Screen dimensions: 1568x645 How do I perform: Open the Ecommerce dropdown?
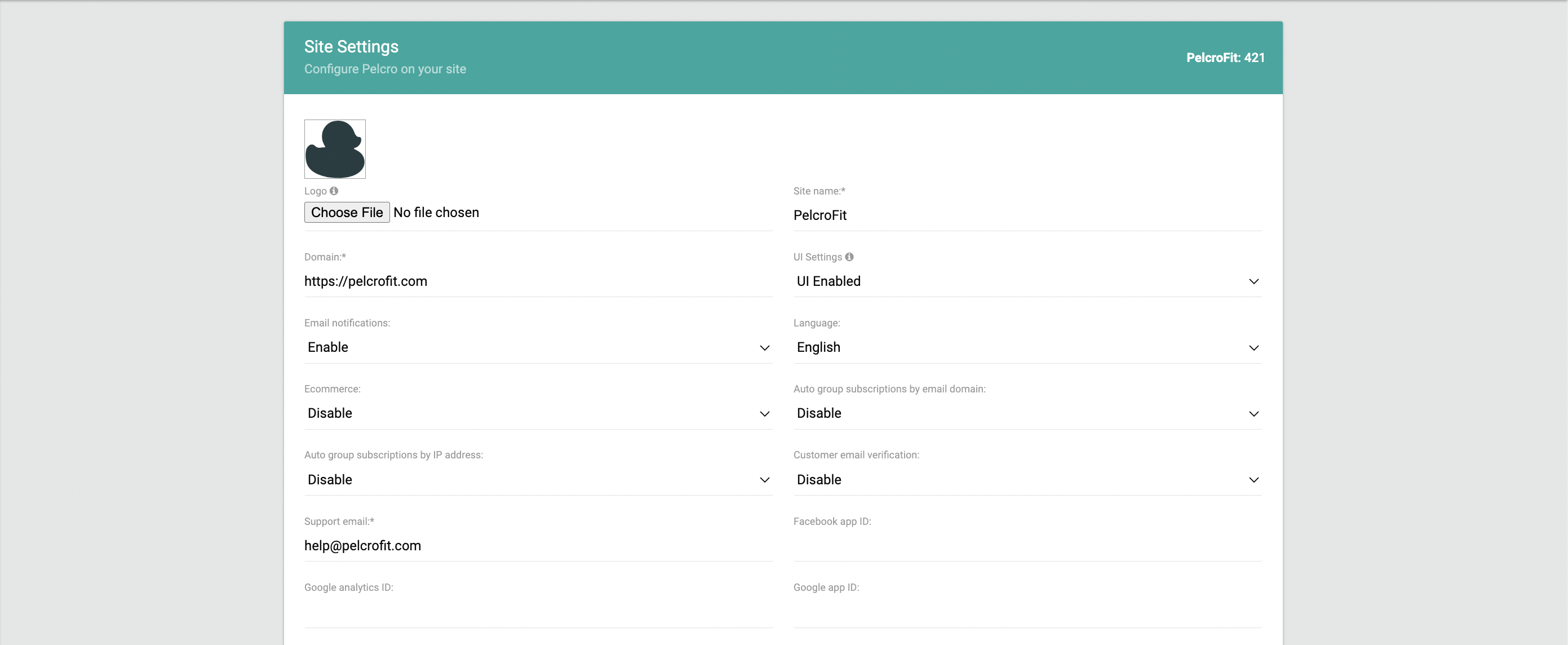[x=538, y=413]
